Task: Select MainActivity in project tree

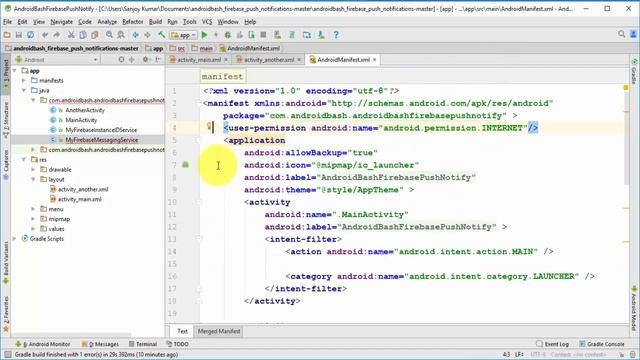Action: pyautogui.click(x=81, y=120)
